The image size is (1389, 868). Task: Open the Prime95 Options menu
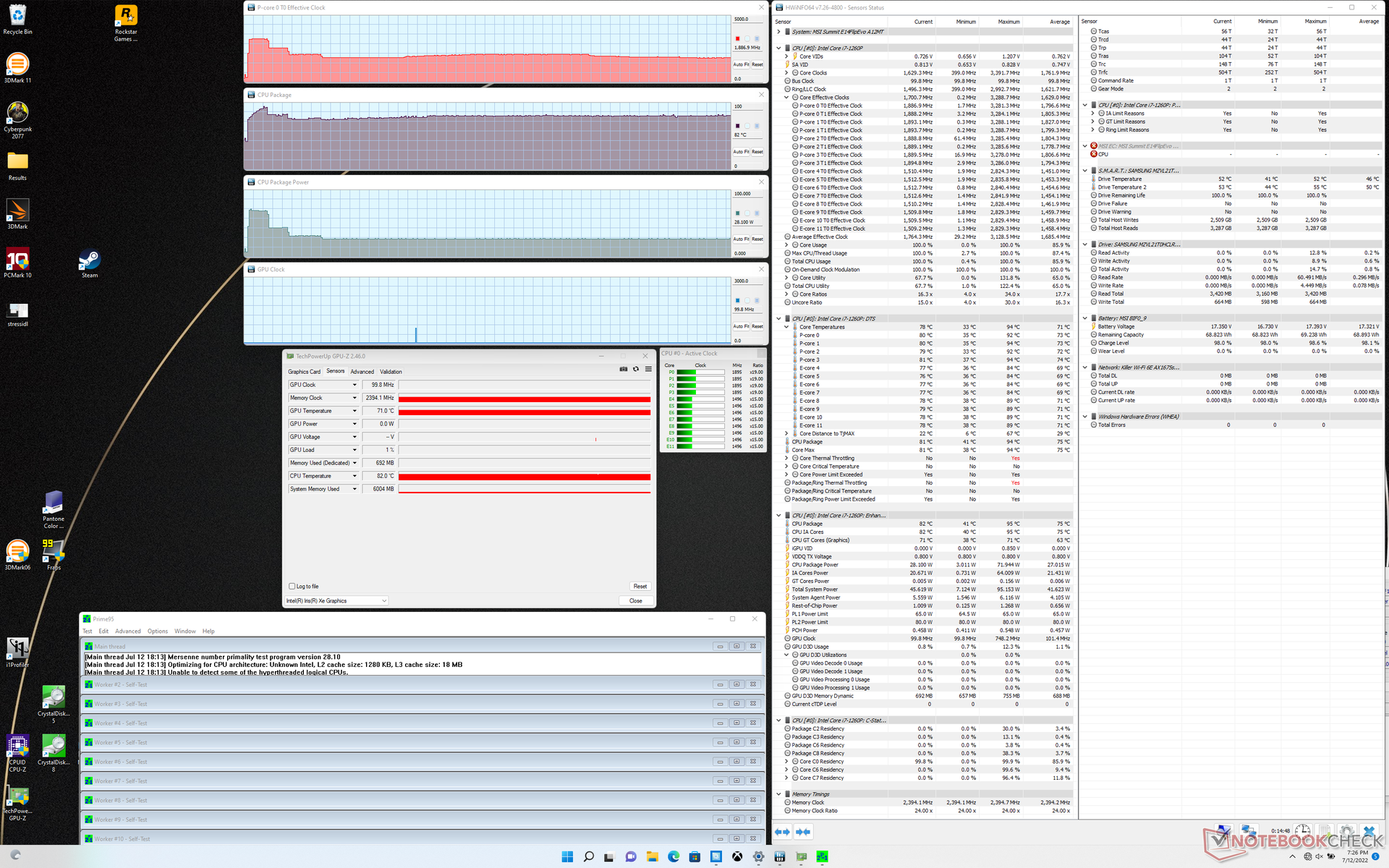(x=158, y=631)
